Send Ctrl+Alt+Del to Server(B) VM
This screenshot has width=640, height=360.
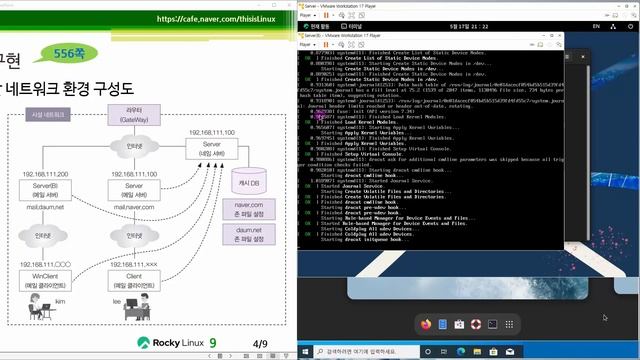click(342, 44)
